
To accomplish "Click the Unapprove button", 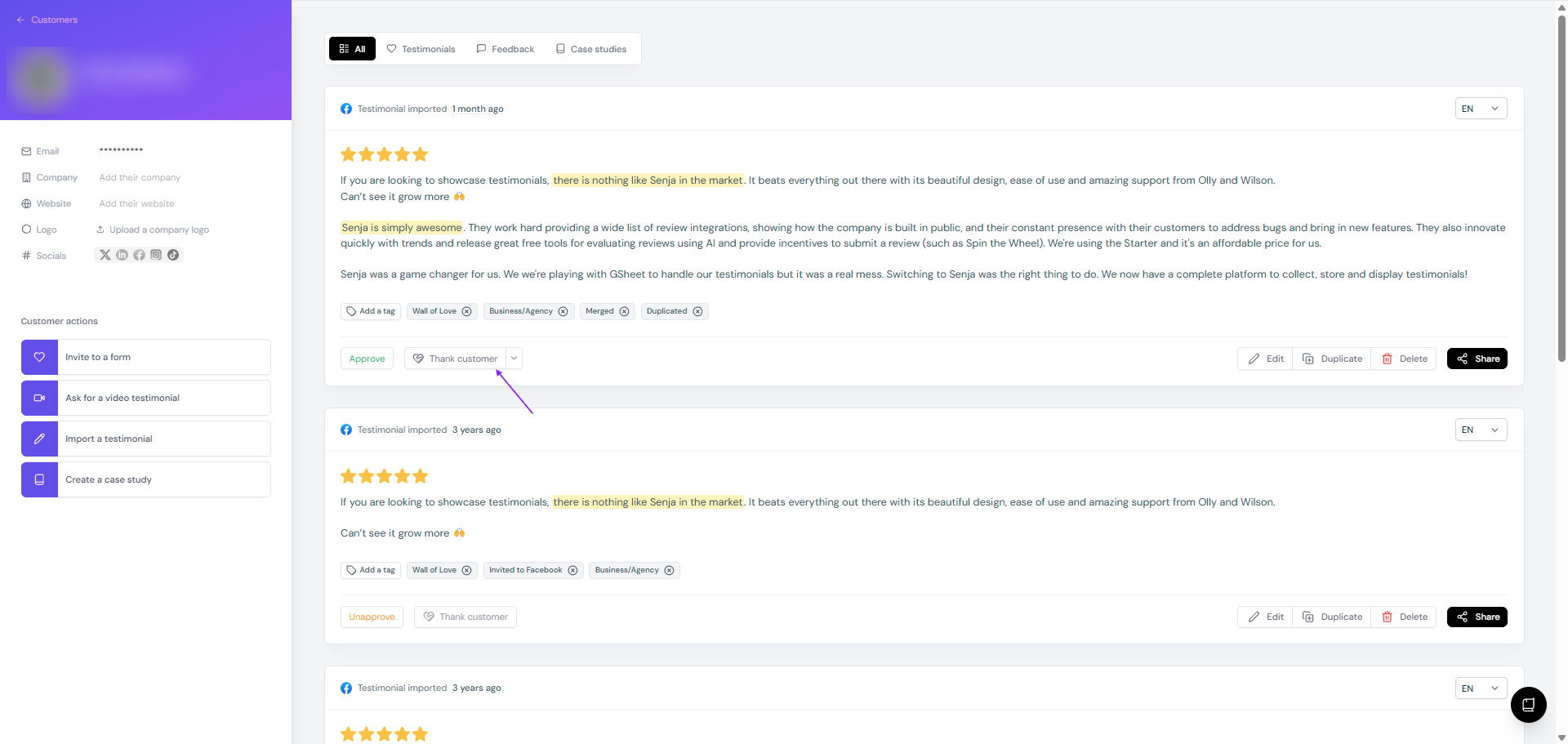I will [372, 617].
